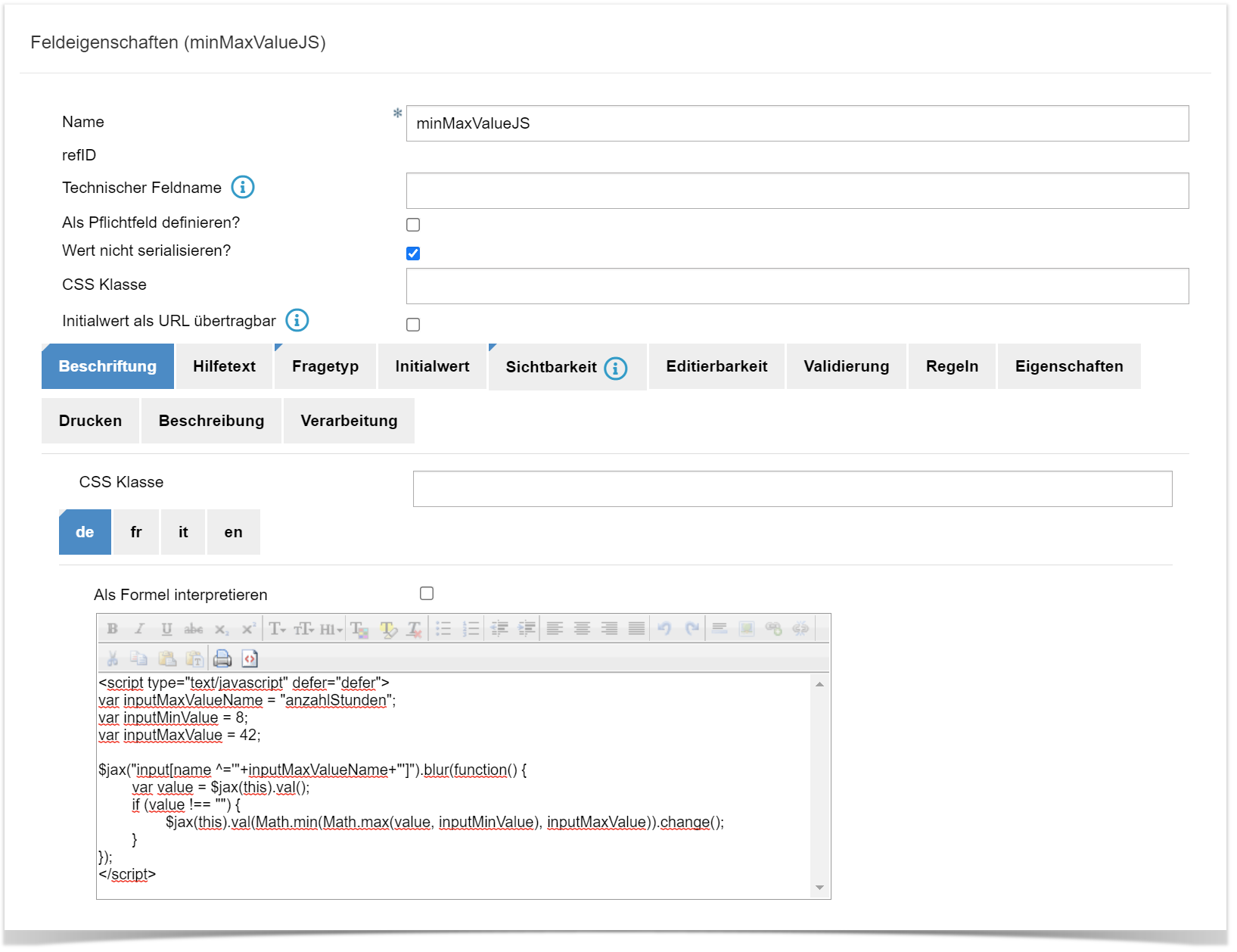Image resolution: width=1237 pixels, height=952 pixels.
Task: Click the Technischer Feldname input field
Action: pos(797,191)
